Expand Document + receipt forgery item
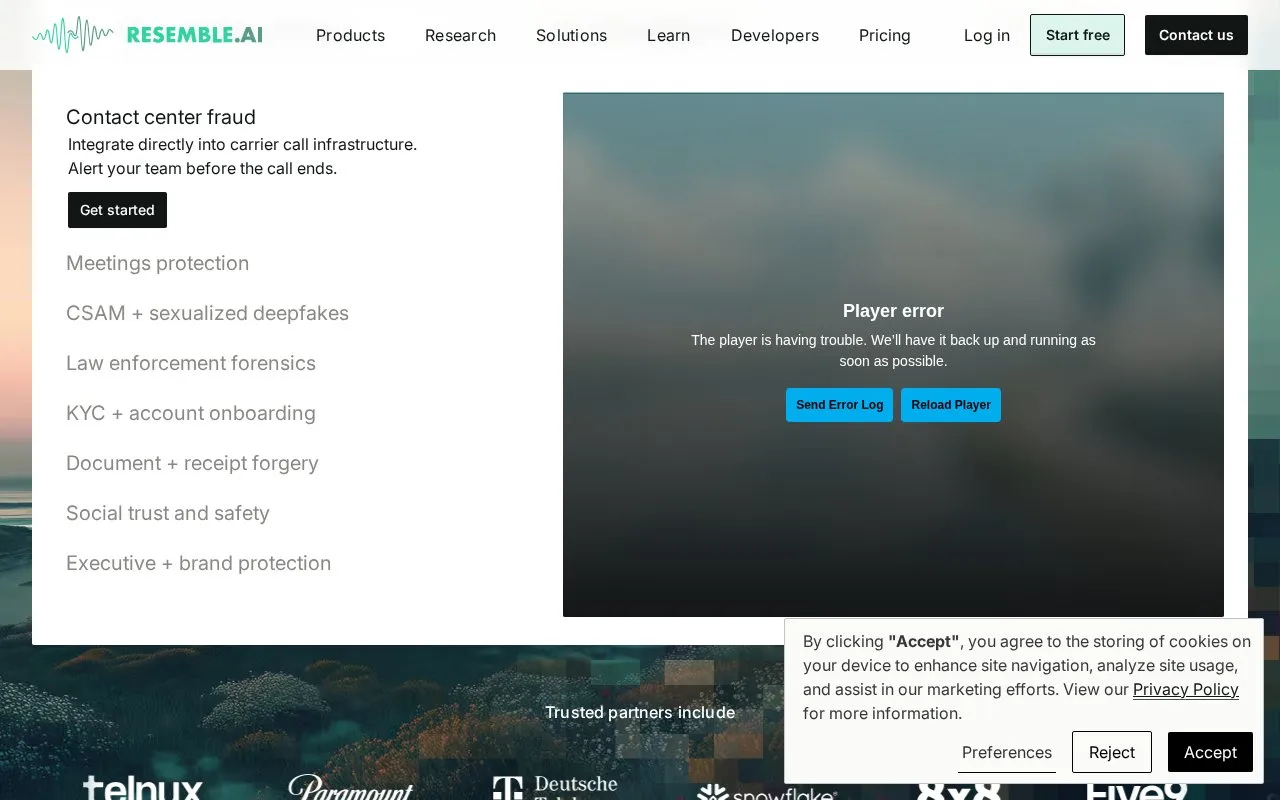 [192, 463]
